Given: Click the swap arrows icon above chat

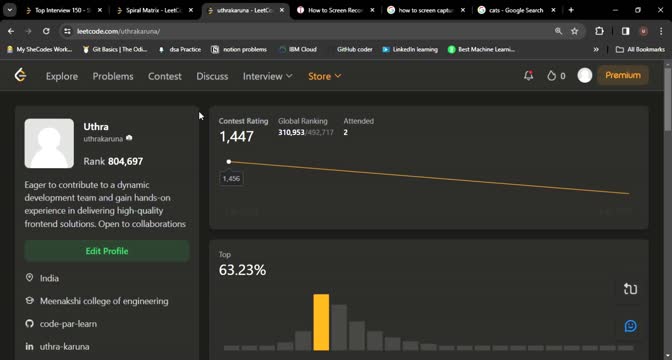Looking at the screenshot, I should click(x=630, y=289).
